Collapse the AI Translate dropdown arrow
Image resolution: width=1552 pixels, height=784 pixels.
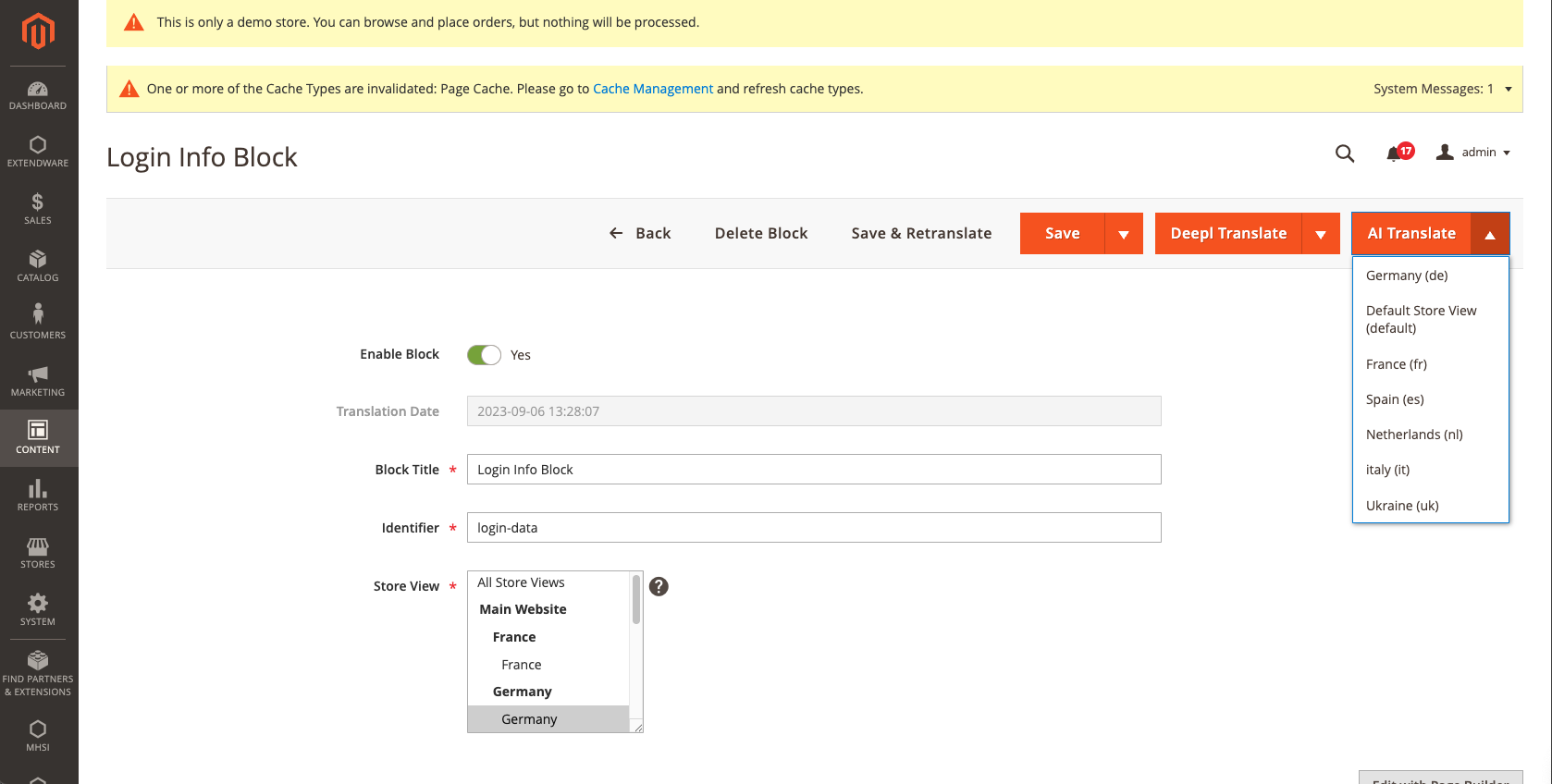tap(1490, 234)
